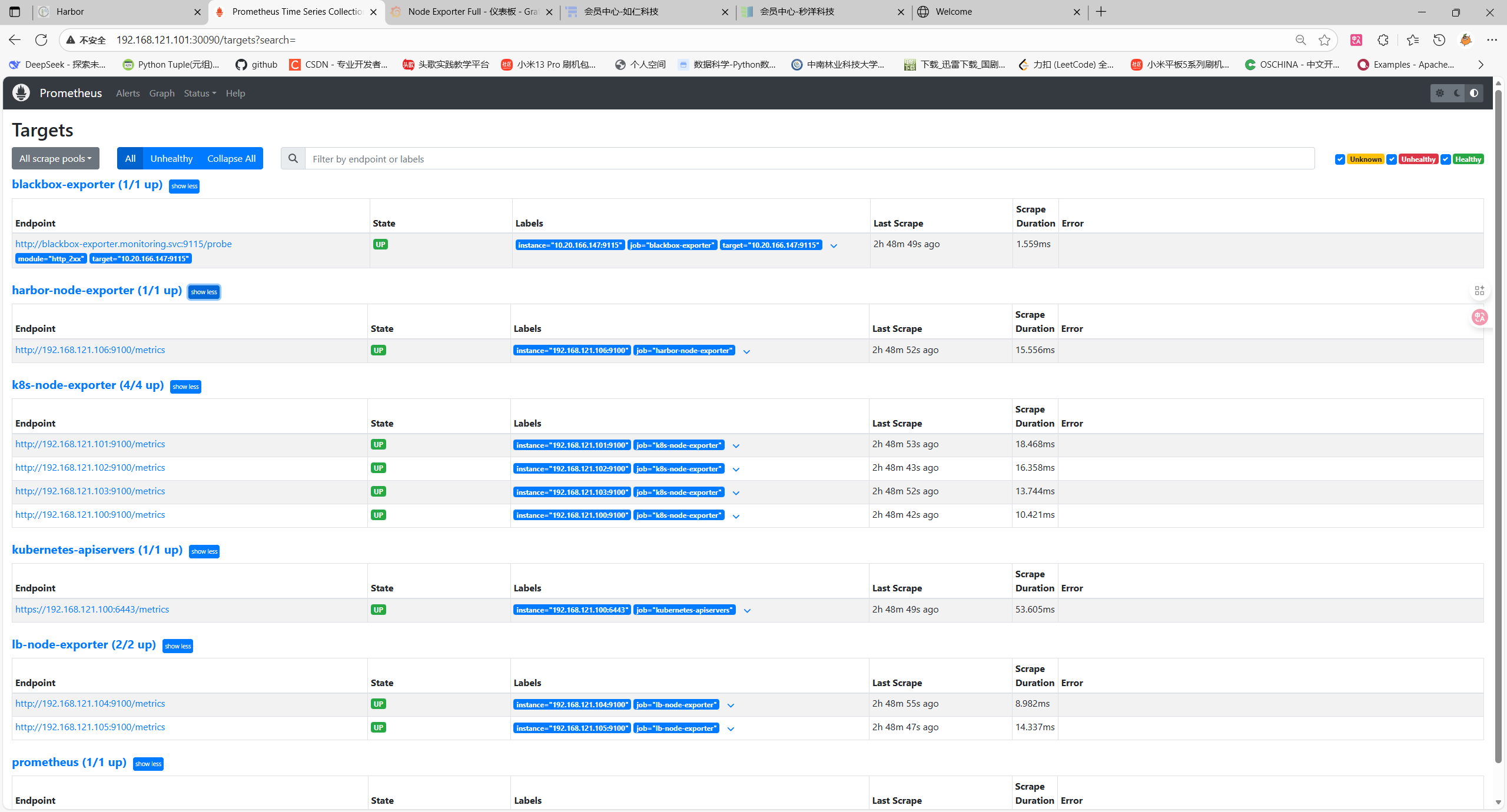Screen dimensions: 1507x812
Task: Select the half-circle contrast theme icon
Action: click(1474, 93)
